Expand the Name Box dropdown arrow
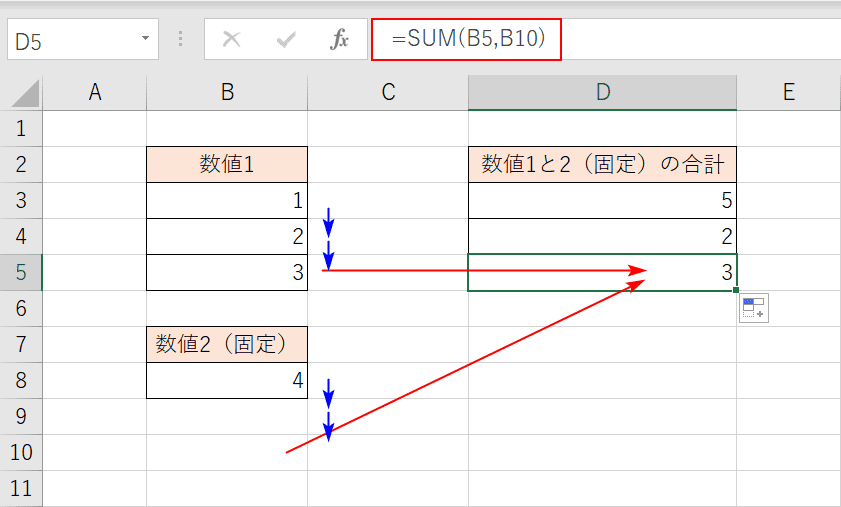The image size is (841, 507). click(x=145, y=39)
